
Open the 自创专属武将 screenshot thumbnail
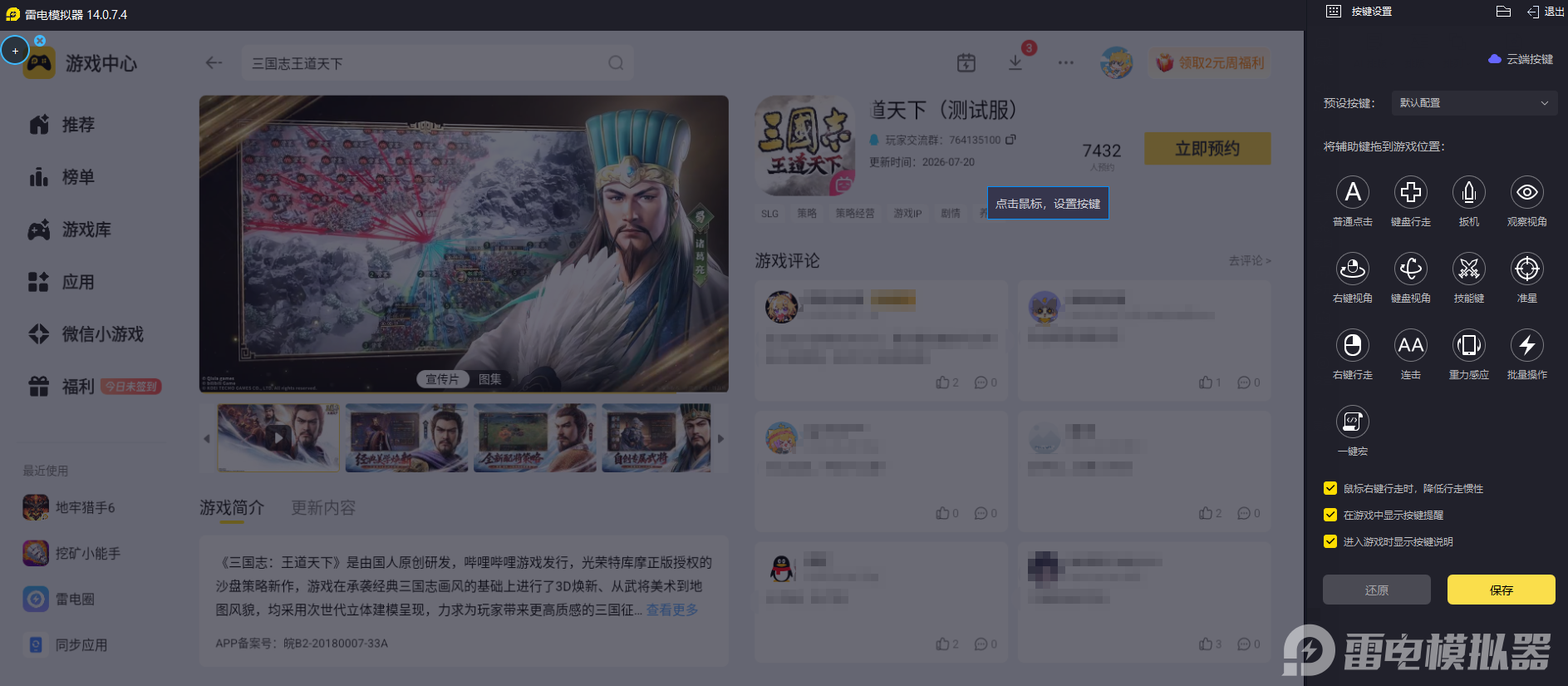point(656,438)
